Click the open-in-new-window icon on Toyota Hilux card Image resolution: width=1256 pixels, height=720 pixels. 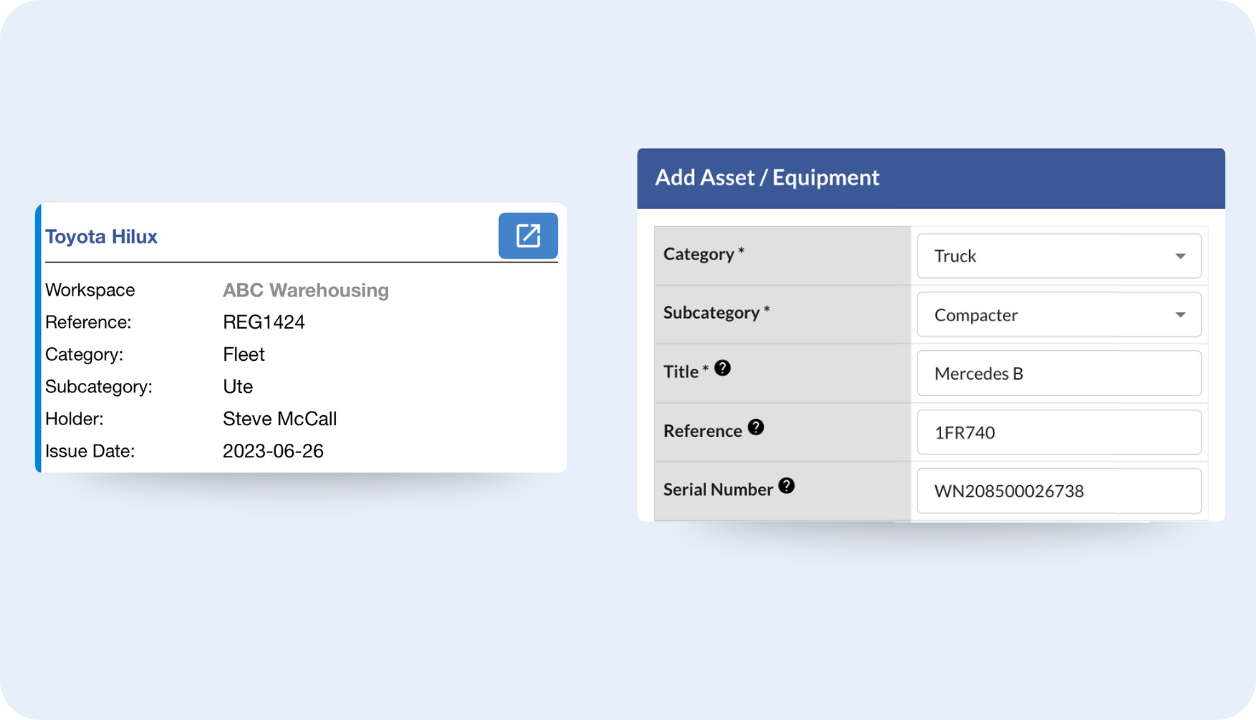(x=528, y=236)
